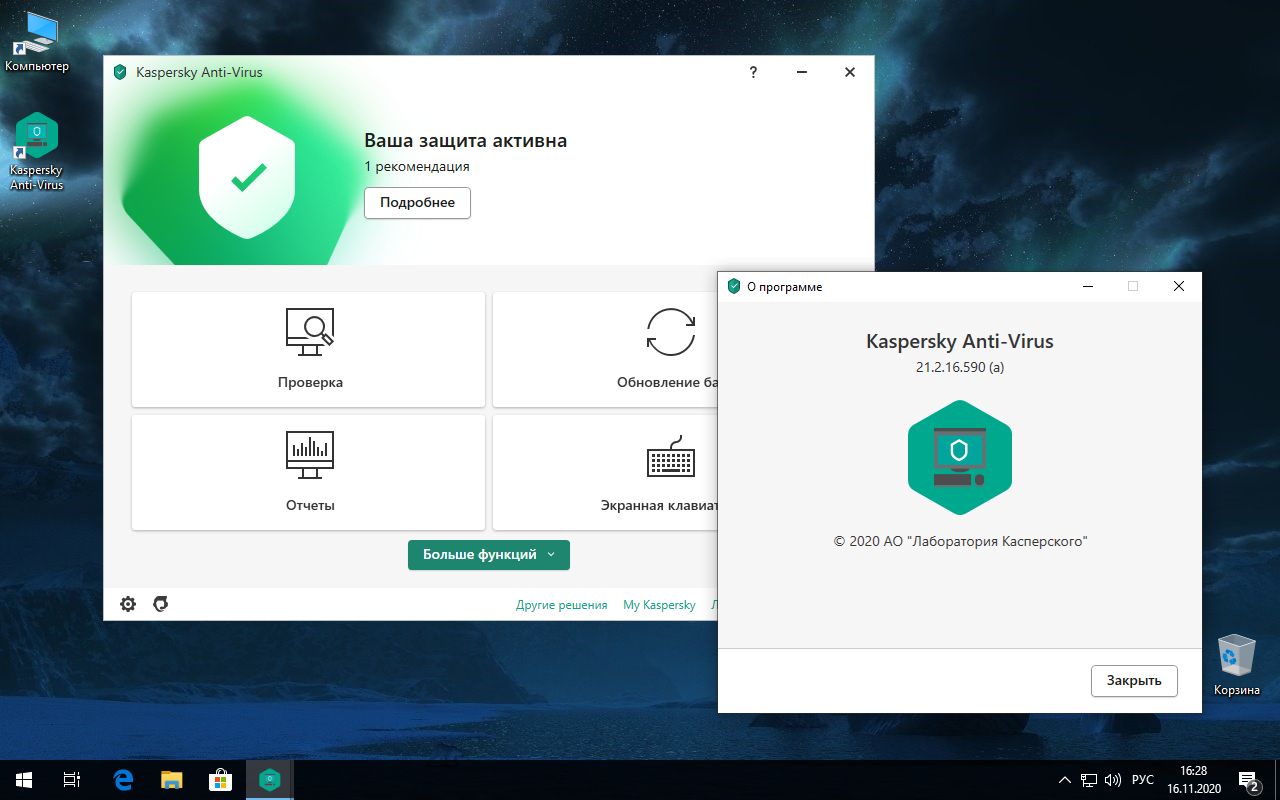Select the Корзина recycle bin icon
This screenshot has width=1280, height=800.
1237,664
